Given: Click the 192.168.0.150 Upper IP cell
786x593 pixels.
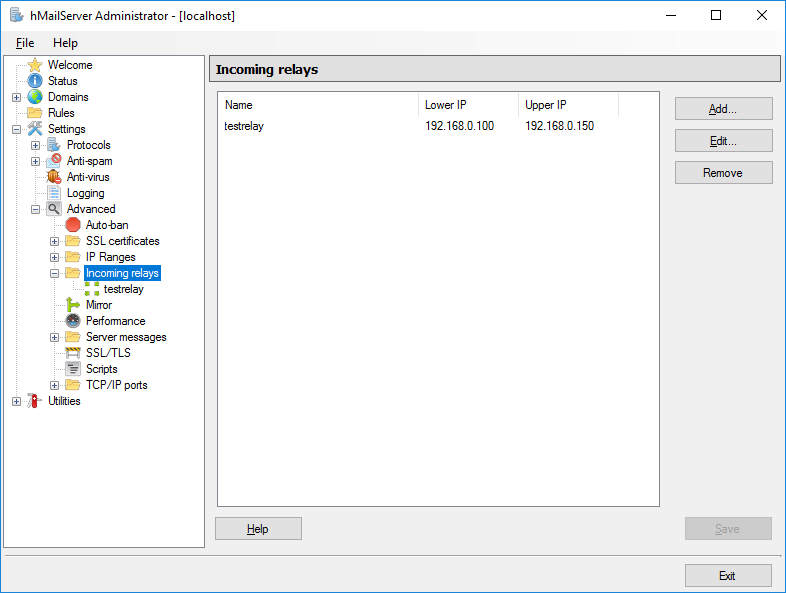Looking at the screenshot, I should tap(559, 126).
